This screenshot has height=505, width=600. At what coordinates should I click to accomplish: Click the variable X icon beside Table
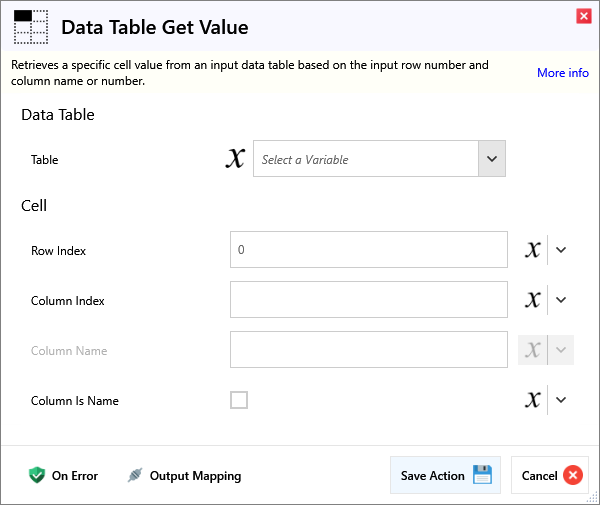click(235, 159)
